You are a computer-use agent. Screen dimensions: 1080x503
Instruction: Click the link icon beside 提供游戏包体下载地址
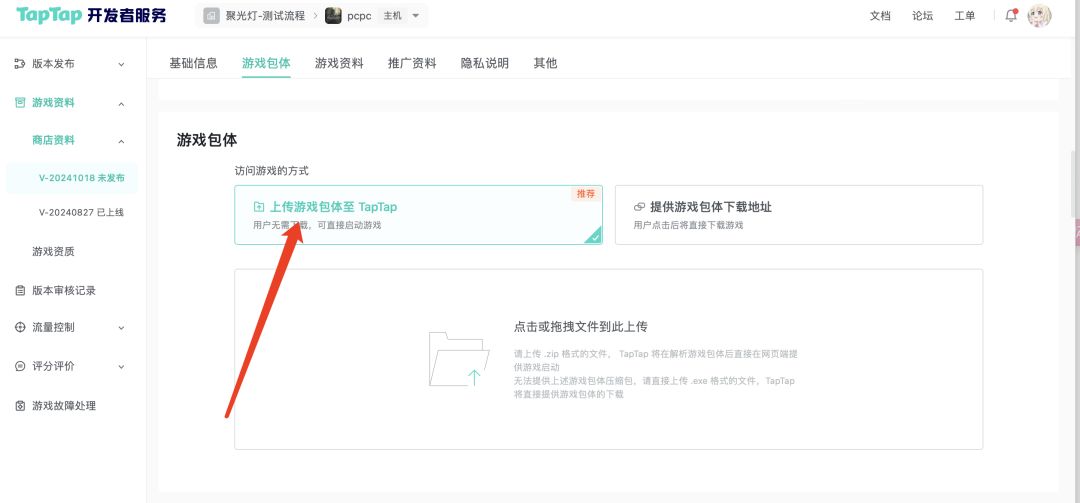click(x=639, y=207)
